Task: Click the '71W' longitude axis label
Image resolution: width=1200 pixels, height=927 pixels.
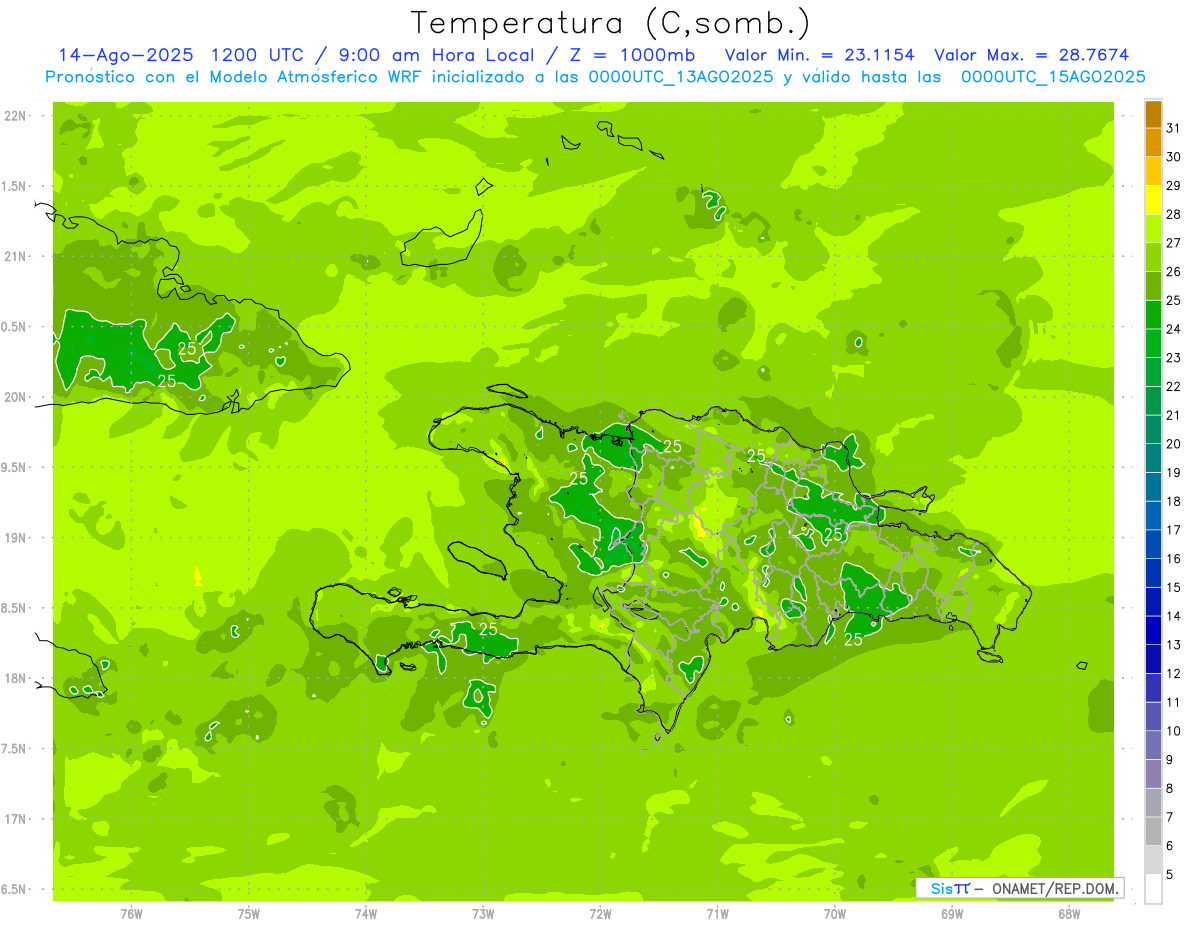Action: point(717,914)
